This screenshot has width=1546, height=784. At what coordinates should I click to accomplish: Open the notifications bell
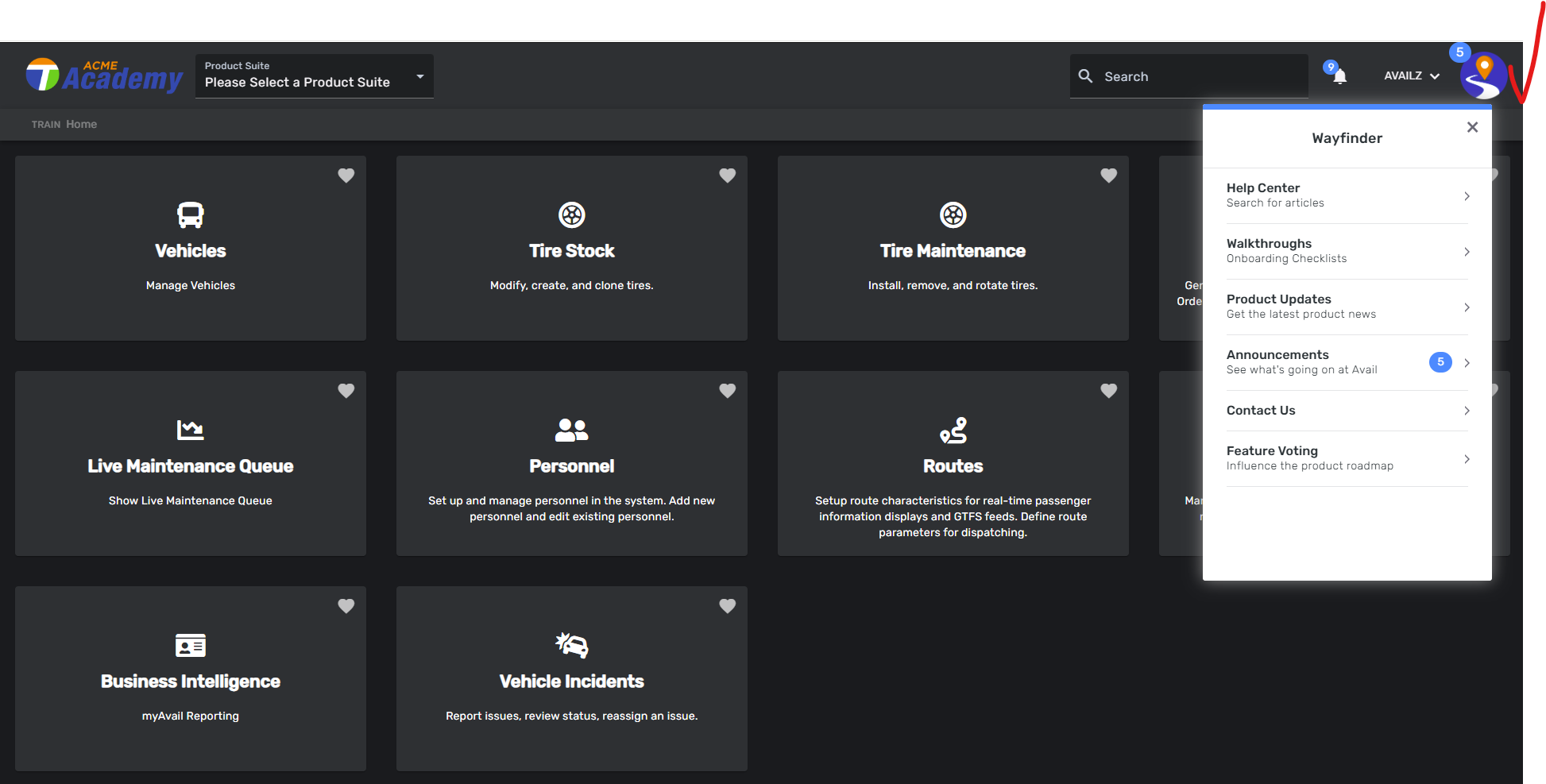(1339, 76)
